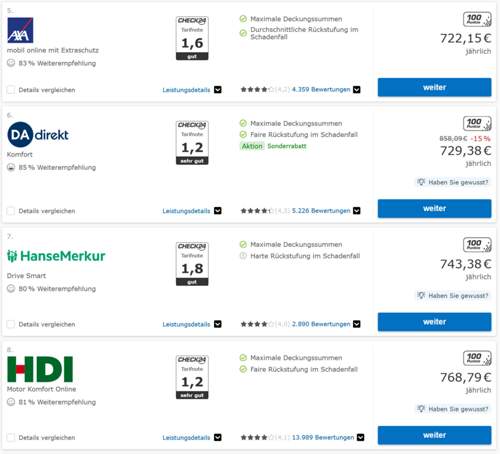Click the AXA insurer logo
500x454 pixels.
click(x=20, y=30)
